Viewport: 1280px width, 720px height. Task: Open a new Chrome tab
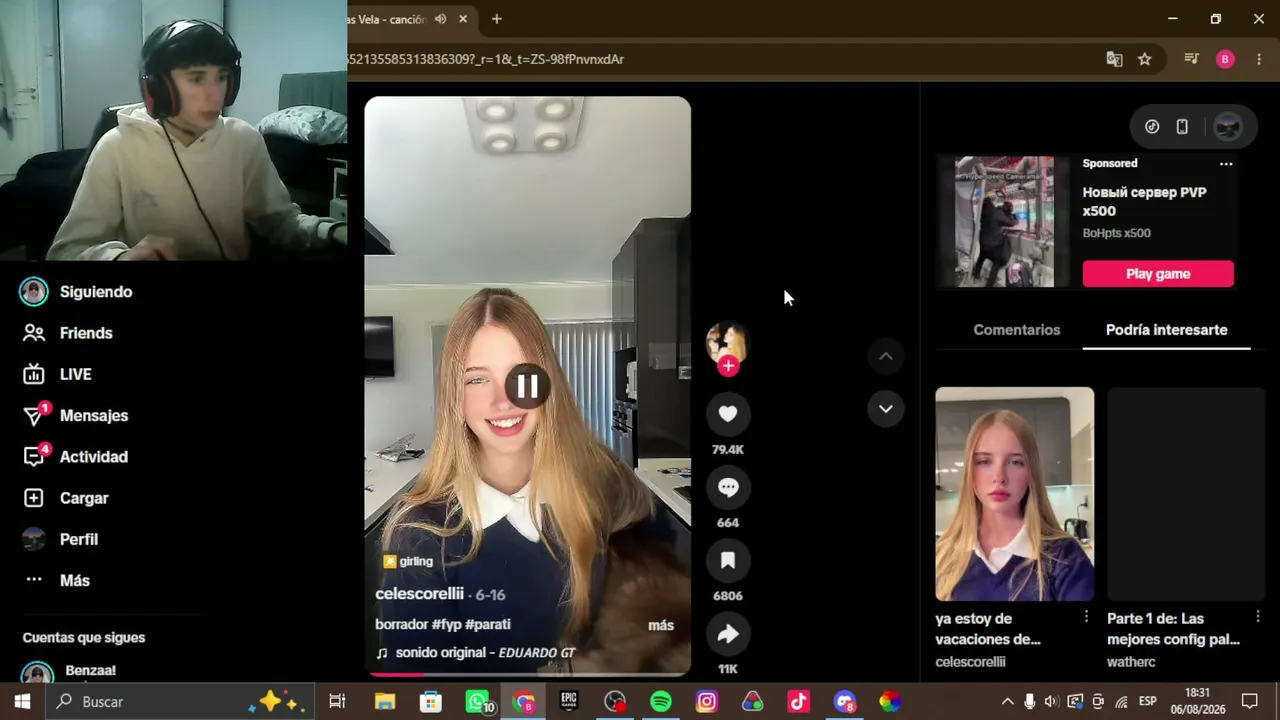click(496, 19)
